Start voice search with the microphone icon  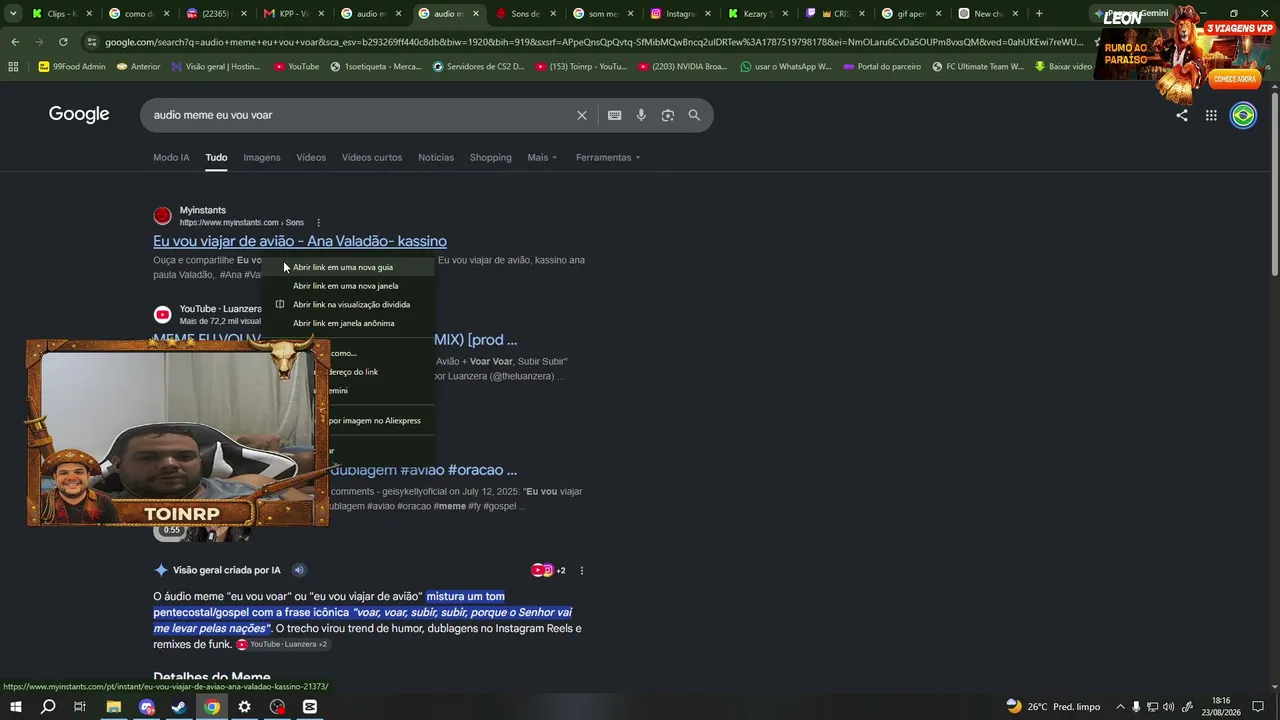(x=641, y=115)
